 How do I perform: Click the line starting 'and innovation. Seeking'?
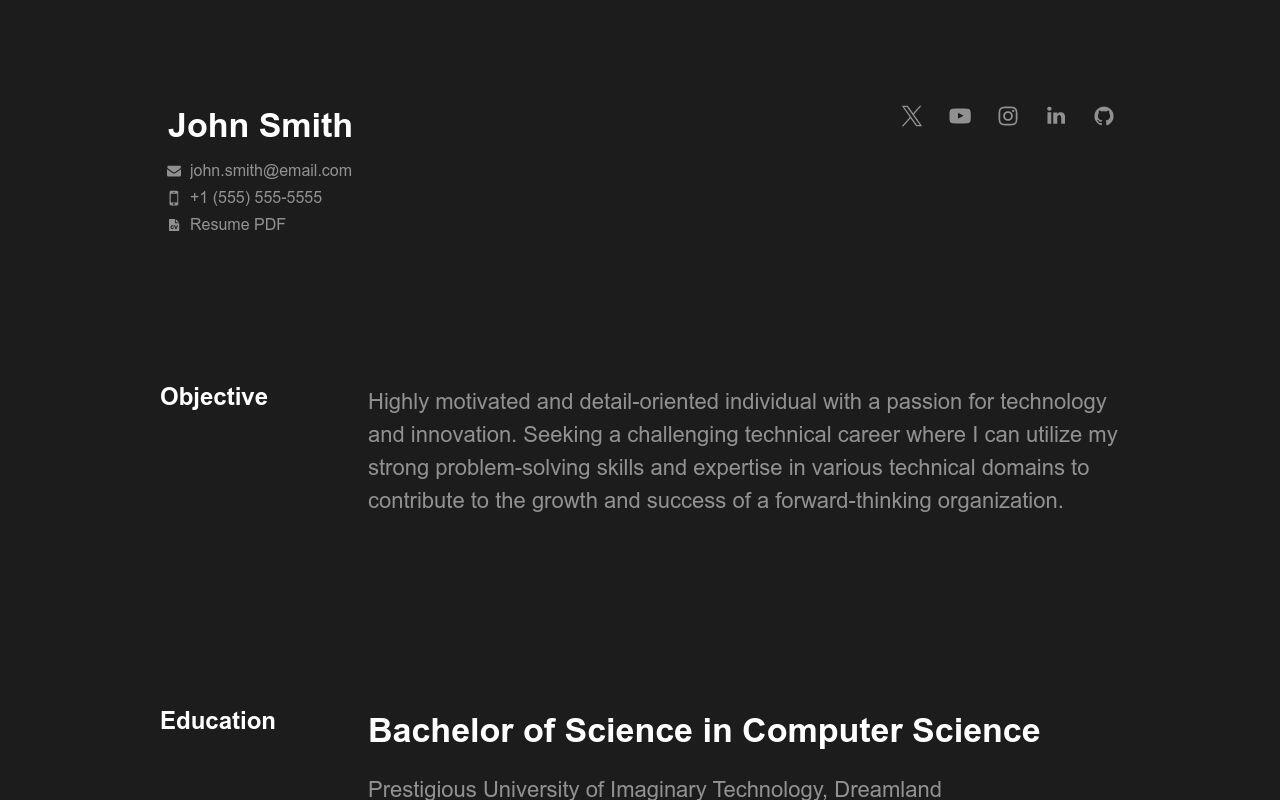(x=742, y=435)
